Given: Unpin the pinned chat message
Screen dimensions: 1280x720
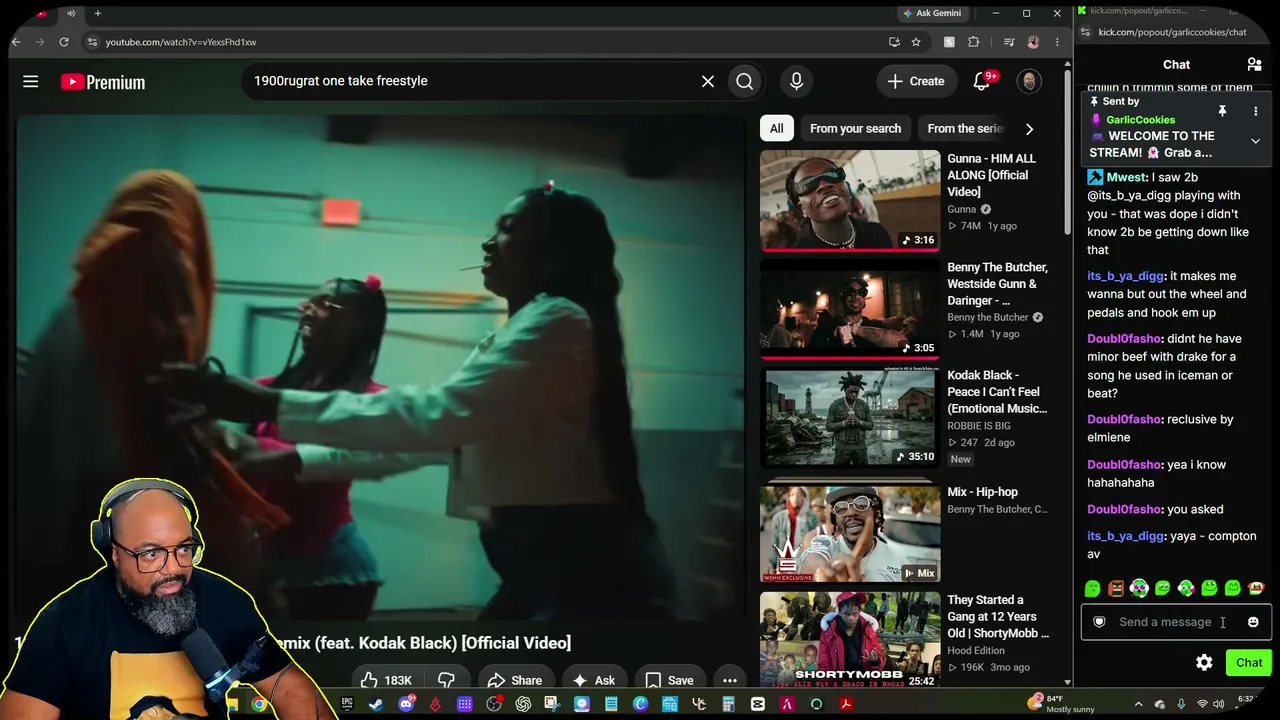Looking at the screenshot, I should (x=1222, y=111).
